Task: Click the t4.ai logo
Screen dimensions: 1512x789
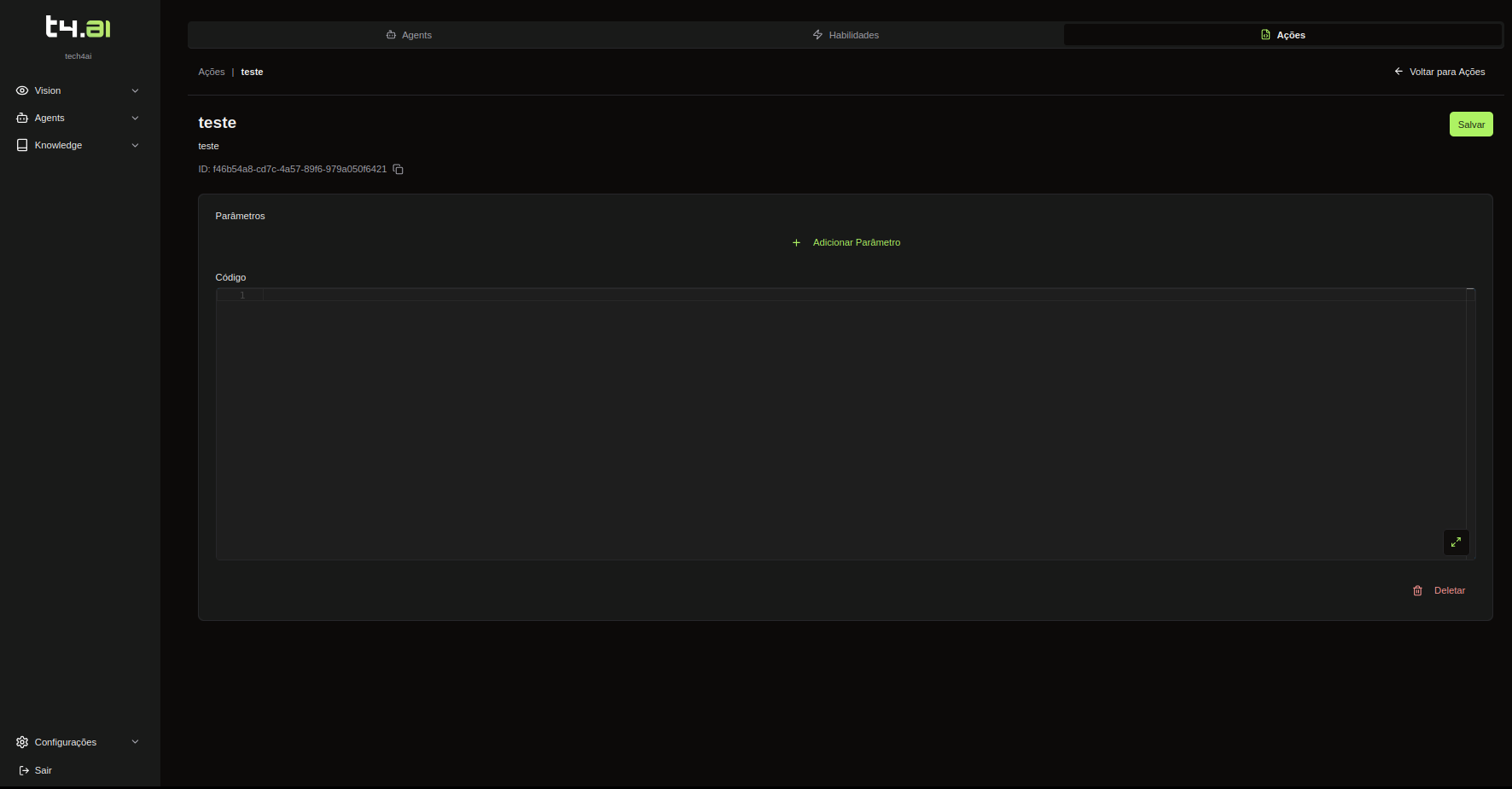Action: (x=78, y=27)
